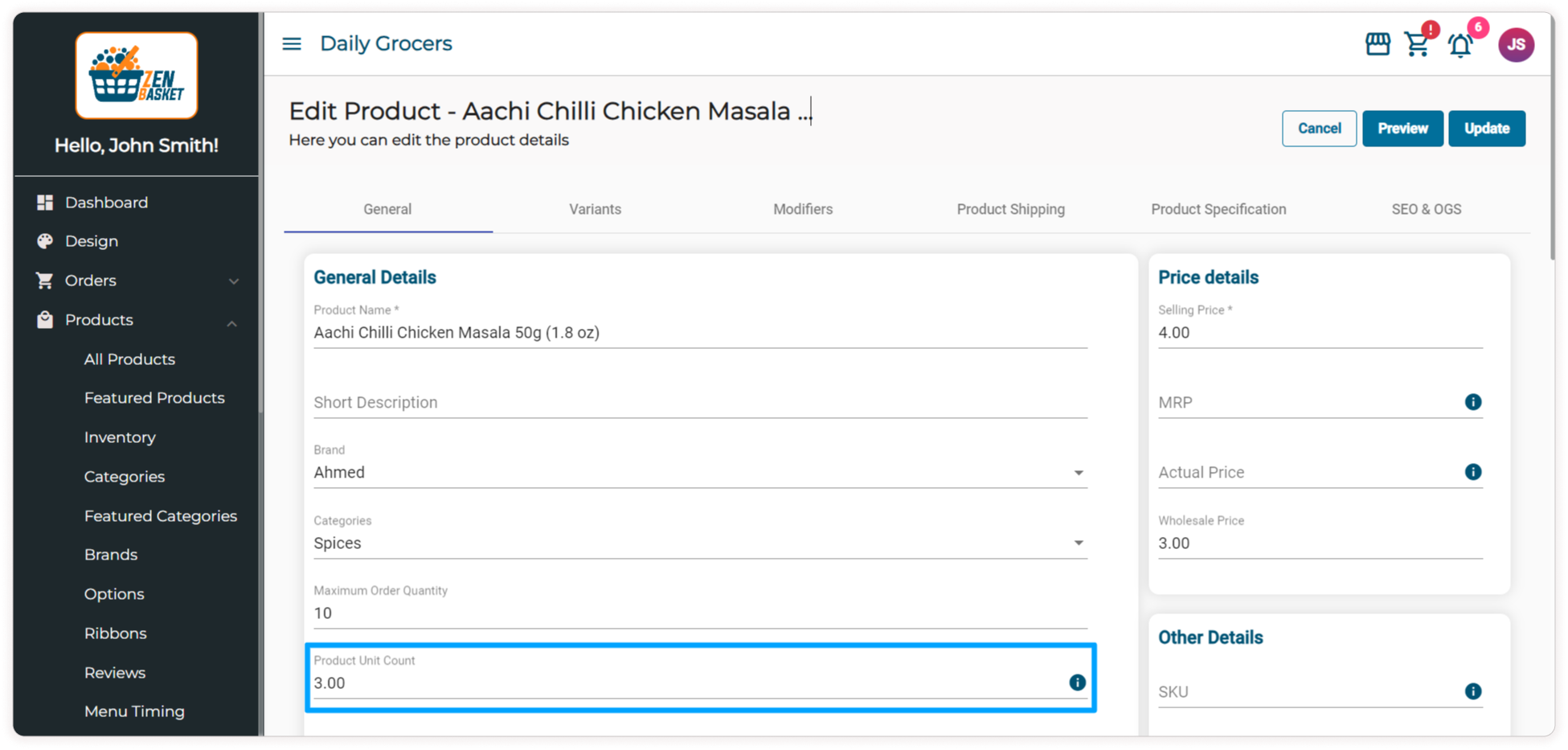This screenshot has width=1568, height=750.
Task: Click the Zen Basket logo
Action: [x=137, y=76]
